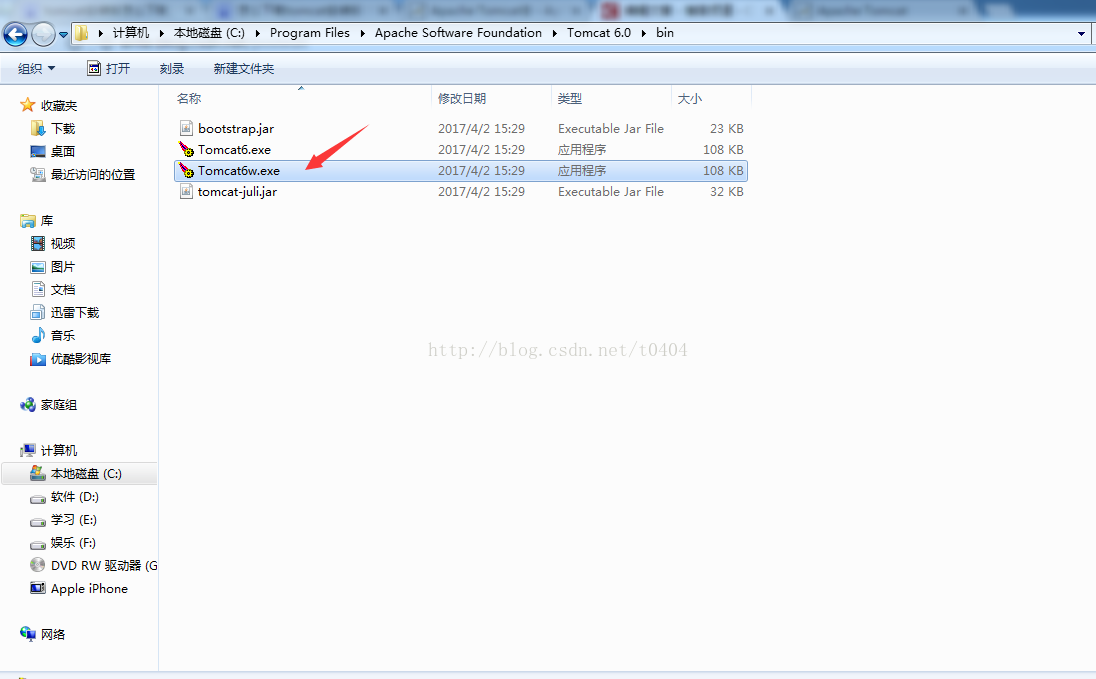The height and width of the screenshot is (679, 1096).
Task: Click bootstrap.jar file icon
Action: [x=186, y=128]
